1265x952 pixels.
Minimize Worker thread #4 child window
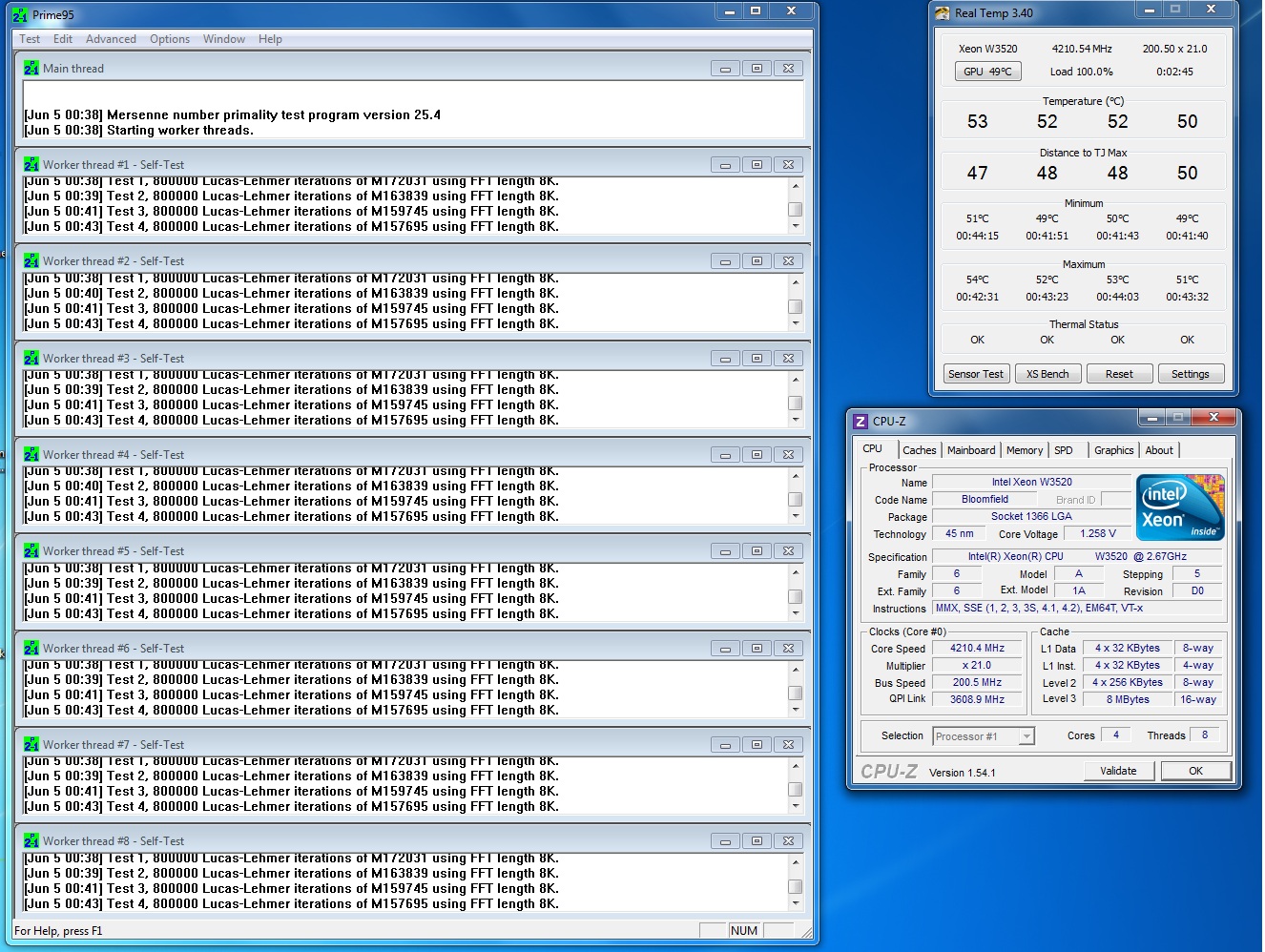(725, 455)
